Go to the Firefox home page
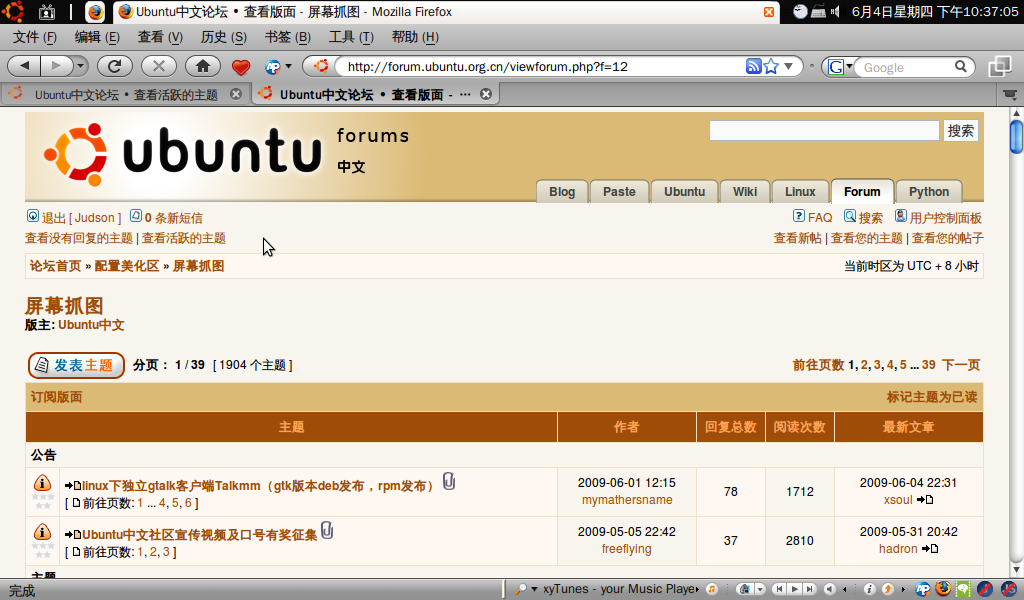The image size is (1024, 600). (202, 66)
